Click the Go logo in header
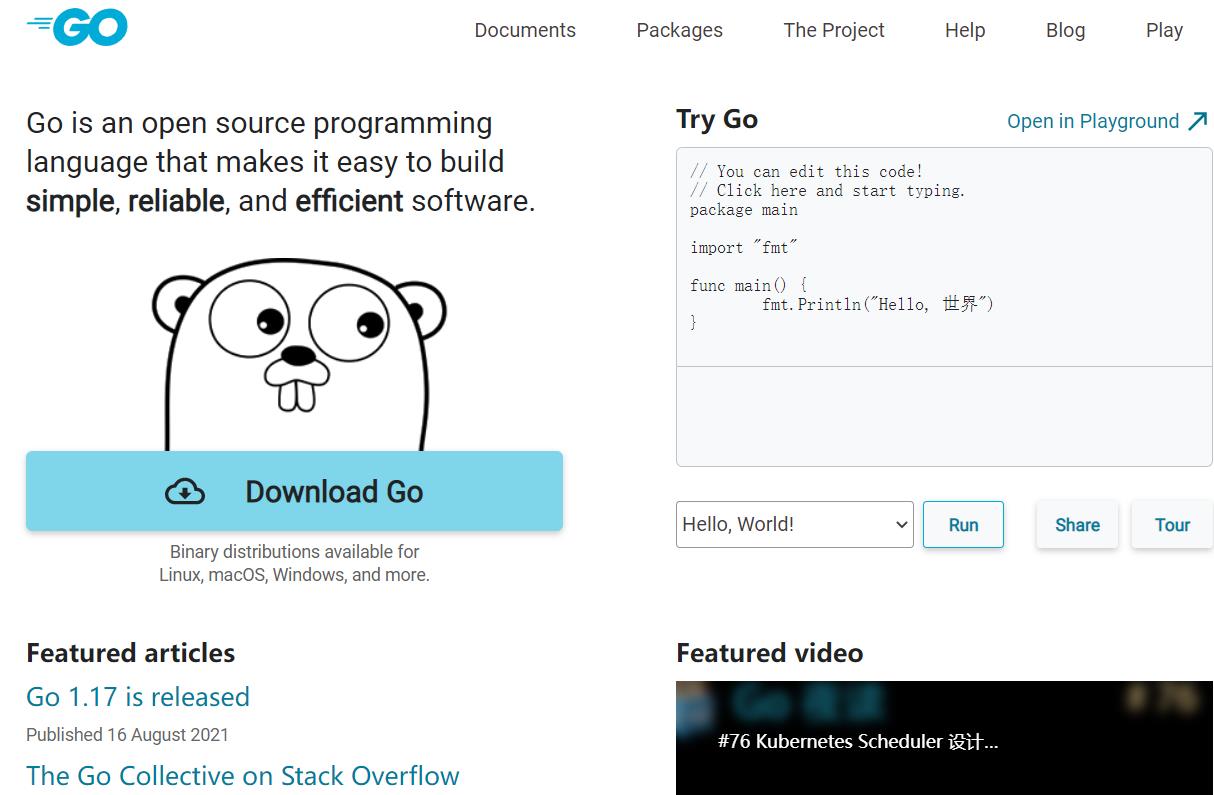The image size is (1214, 795). click(77, 28)
